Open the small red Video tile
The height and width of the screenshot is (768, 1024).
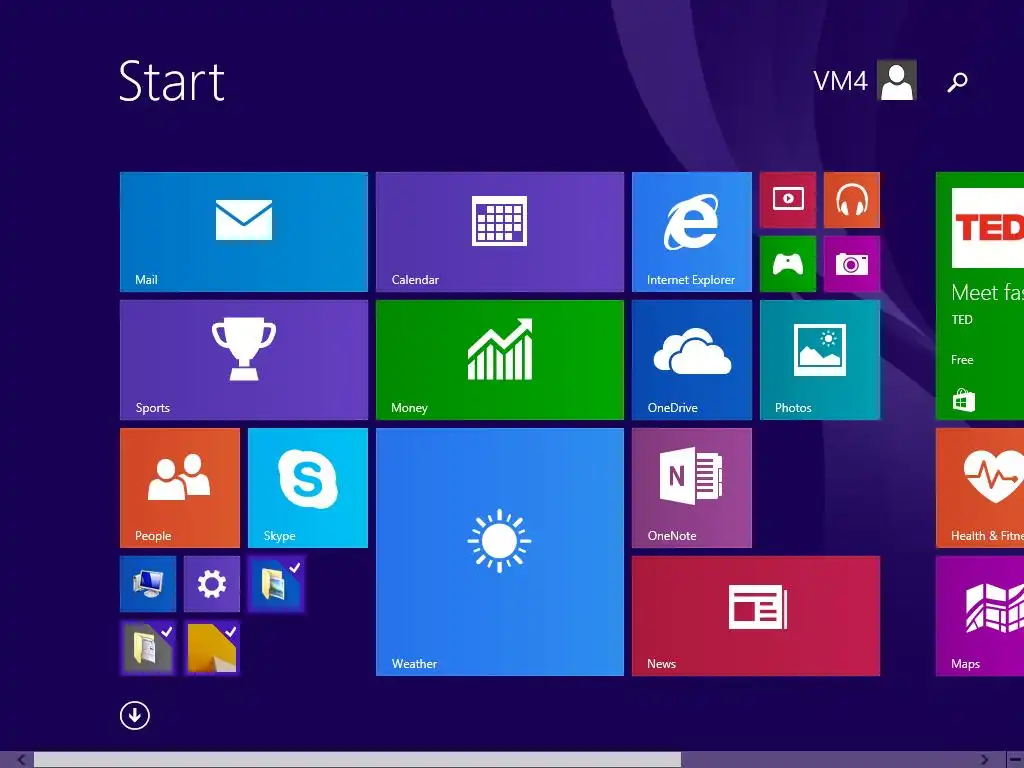coord(788,200)
